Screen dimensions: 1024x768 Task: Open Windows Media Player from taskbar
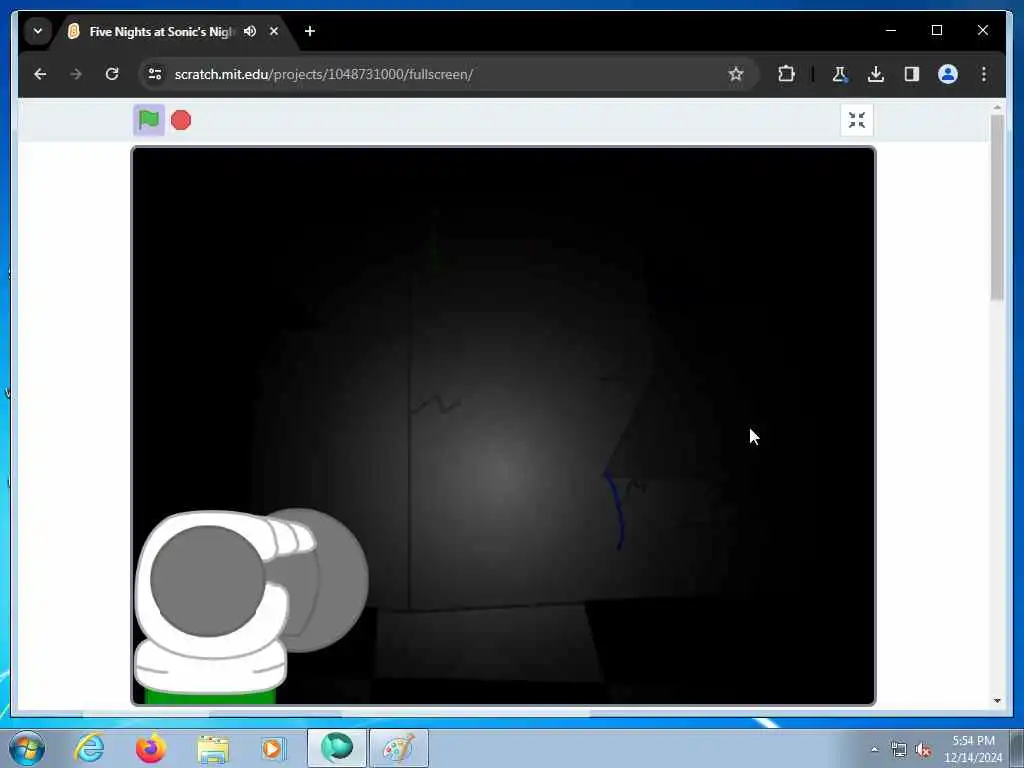pos(273,748)
